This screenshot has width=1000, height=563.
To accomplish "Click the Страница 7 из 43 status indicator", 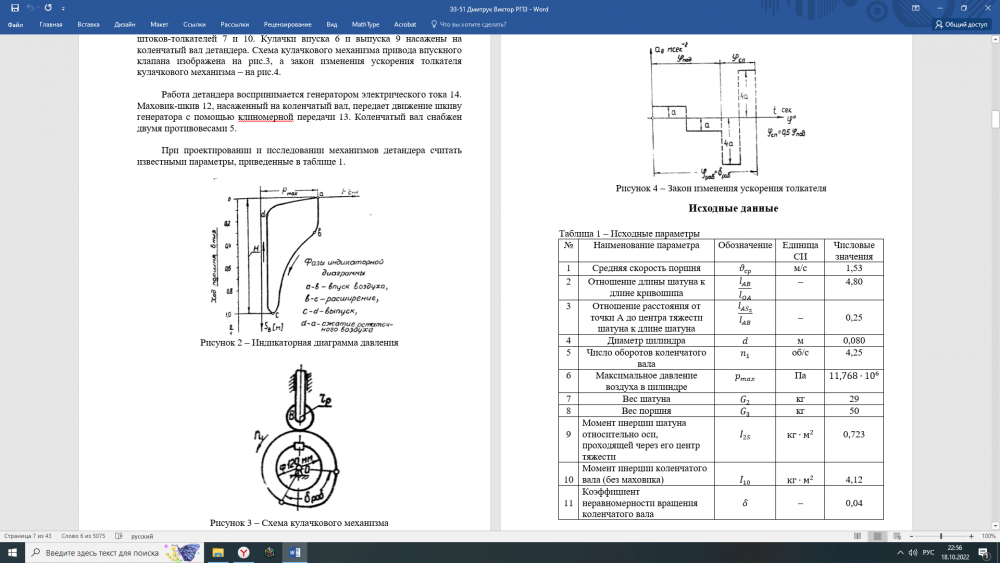I will pos(27,536).
